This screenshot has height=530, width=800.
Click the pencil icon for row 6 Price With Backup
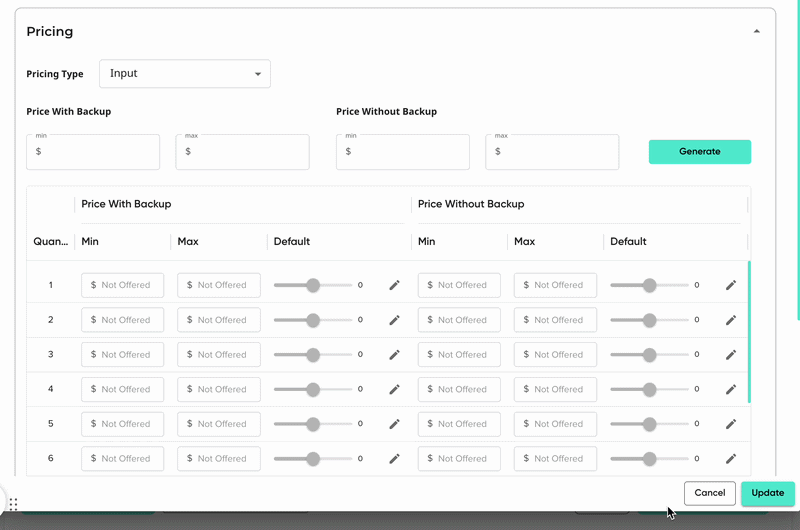(x=394, y=459)
